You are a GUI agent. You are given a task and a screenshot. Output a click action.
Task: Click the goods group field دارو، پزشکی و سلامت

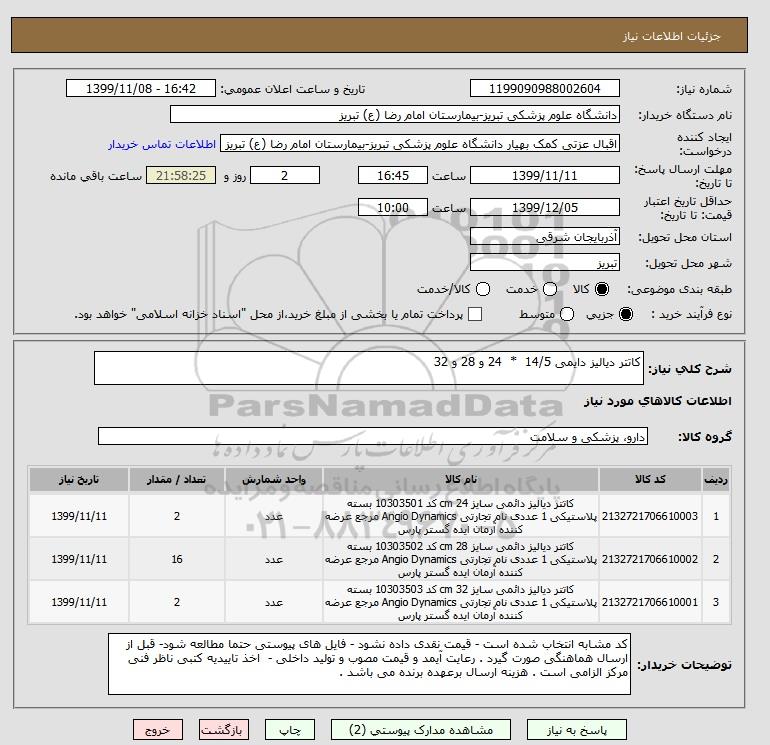[x=373, y=436]
